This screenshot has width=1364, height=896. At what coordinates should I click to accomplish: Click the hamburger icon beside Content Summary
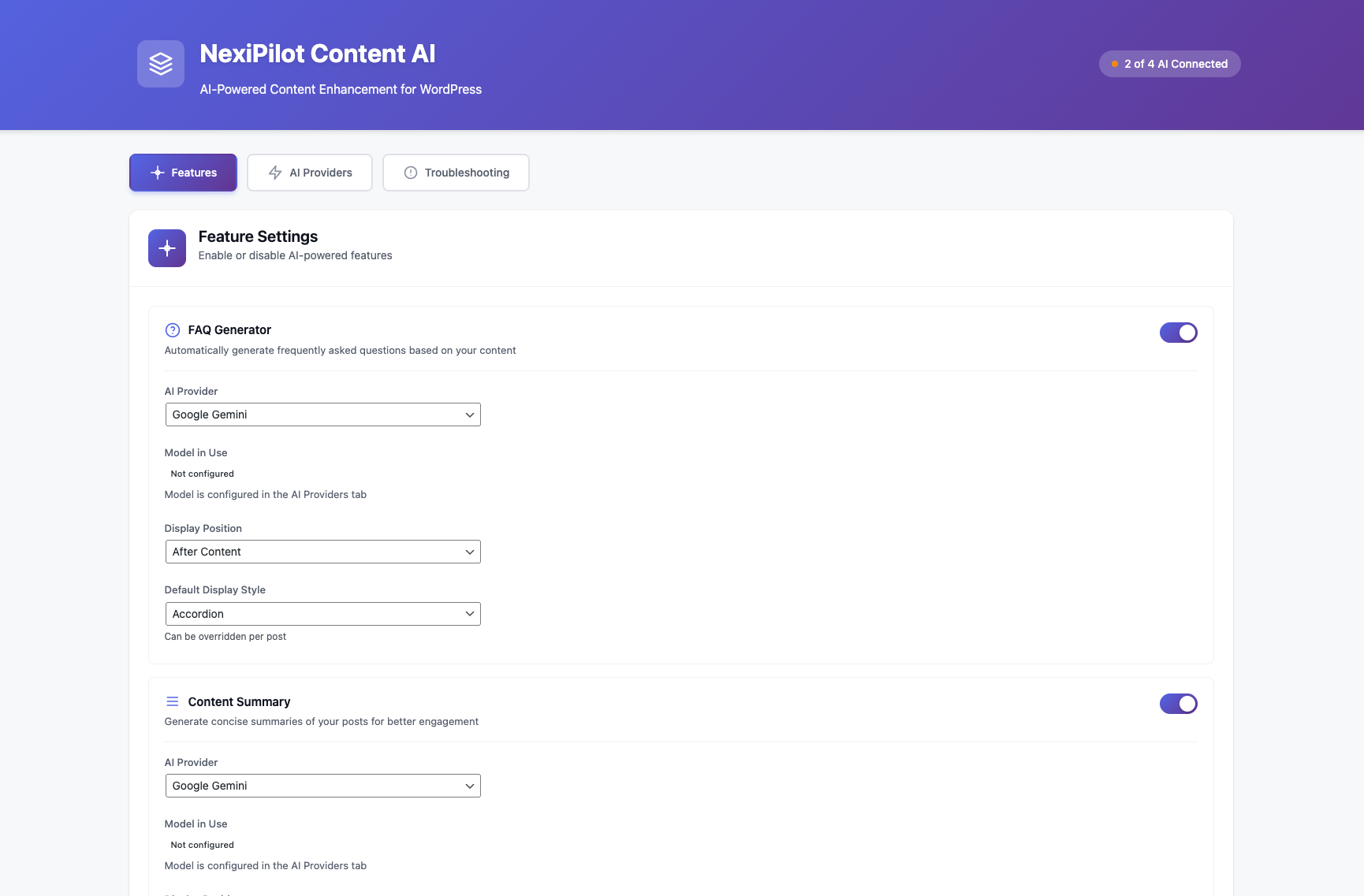click(x=172, y=701)
